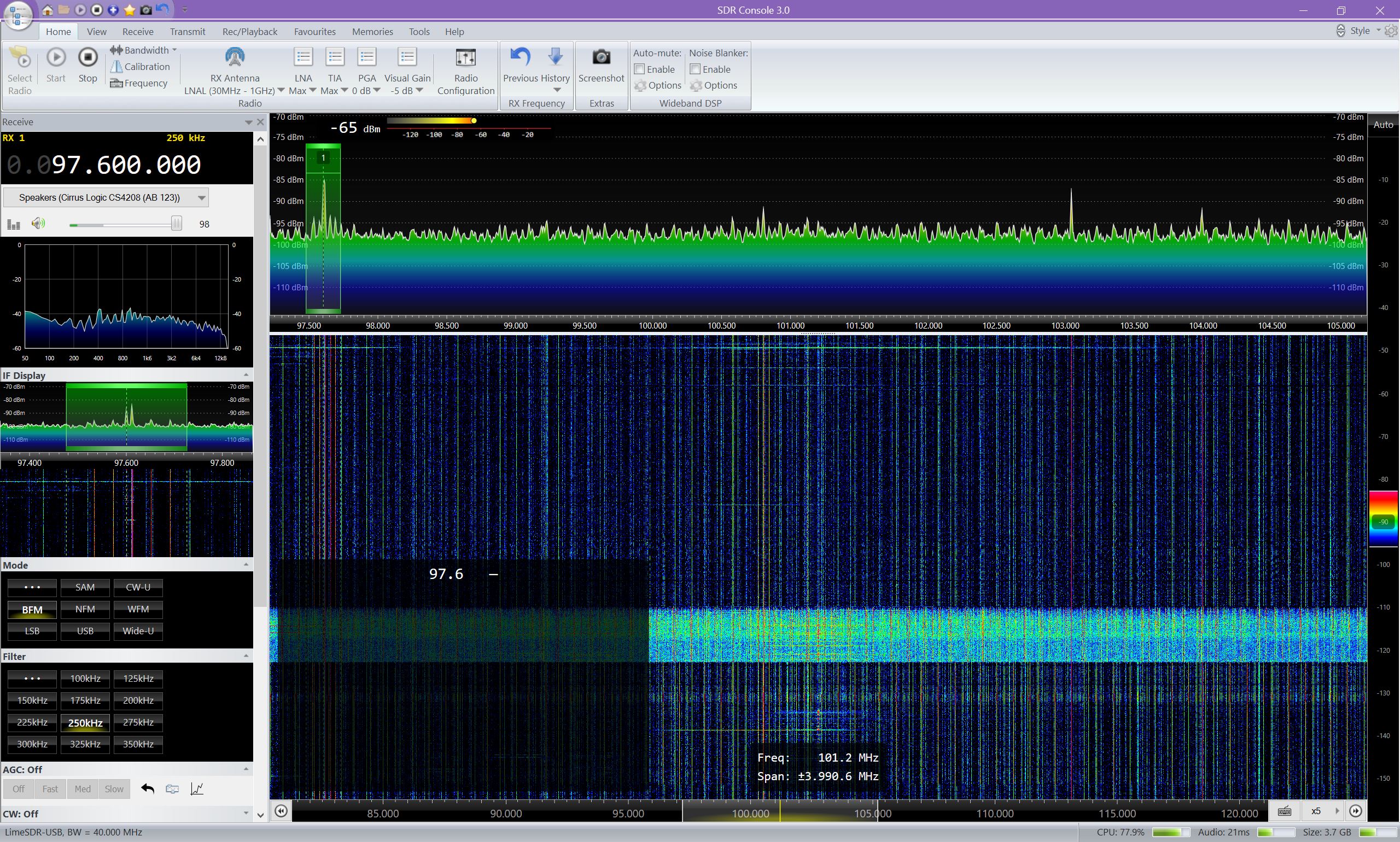Select the 100kHz filter button
Screen dimensions: 1400x842
tap(85, 679)
